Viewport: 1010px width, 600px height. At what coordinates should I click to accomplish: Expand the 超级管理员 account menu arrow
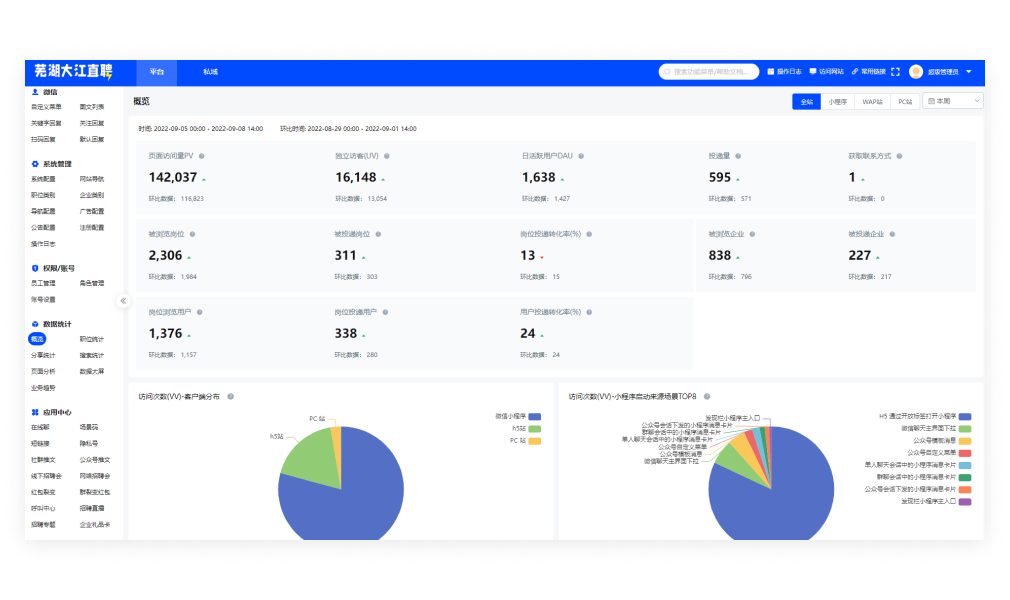pyautogui.click(x=968, y=72)
